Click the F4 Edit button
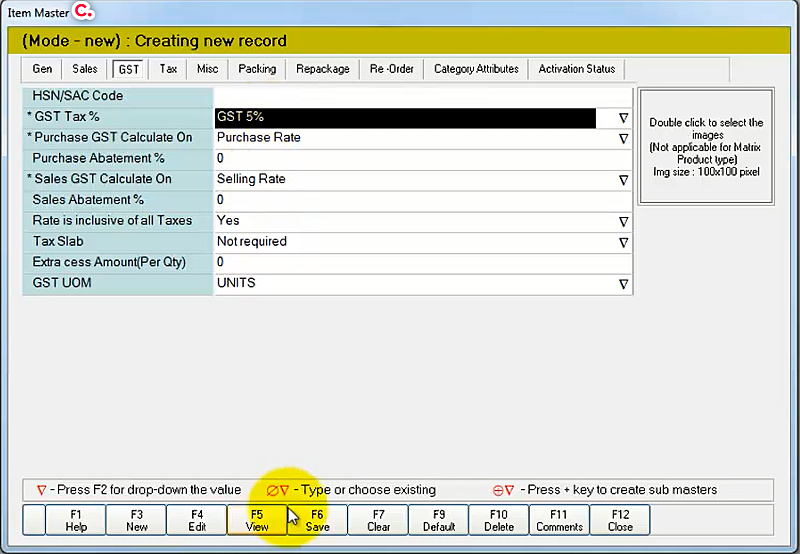Viewport: 800px width, 554px height. click(x=197, y=520)
